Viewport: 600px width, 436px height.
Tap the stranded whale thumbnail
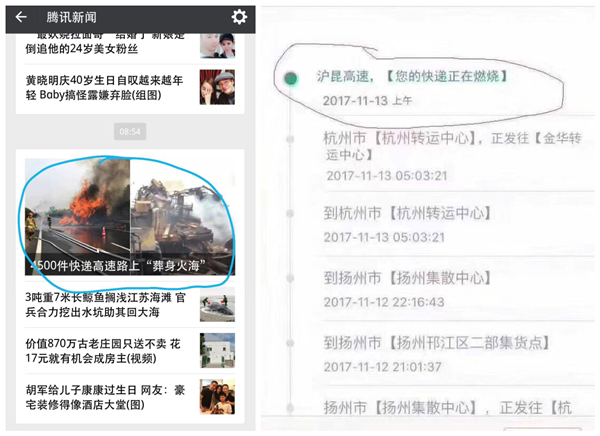pos(217,307)
